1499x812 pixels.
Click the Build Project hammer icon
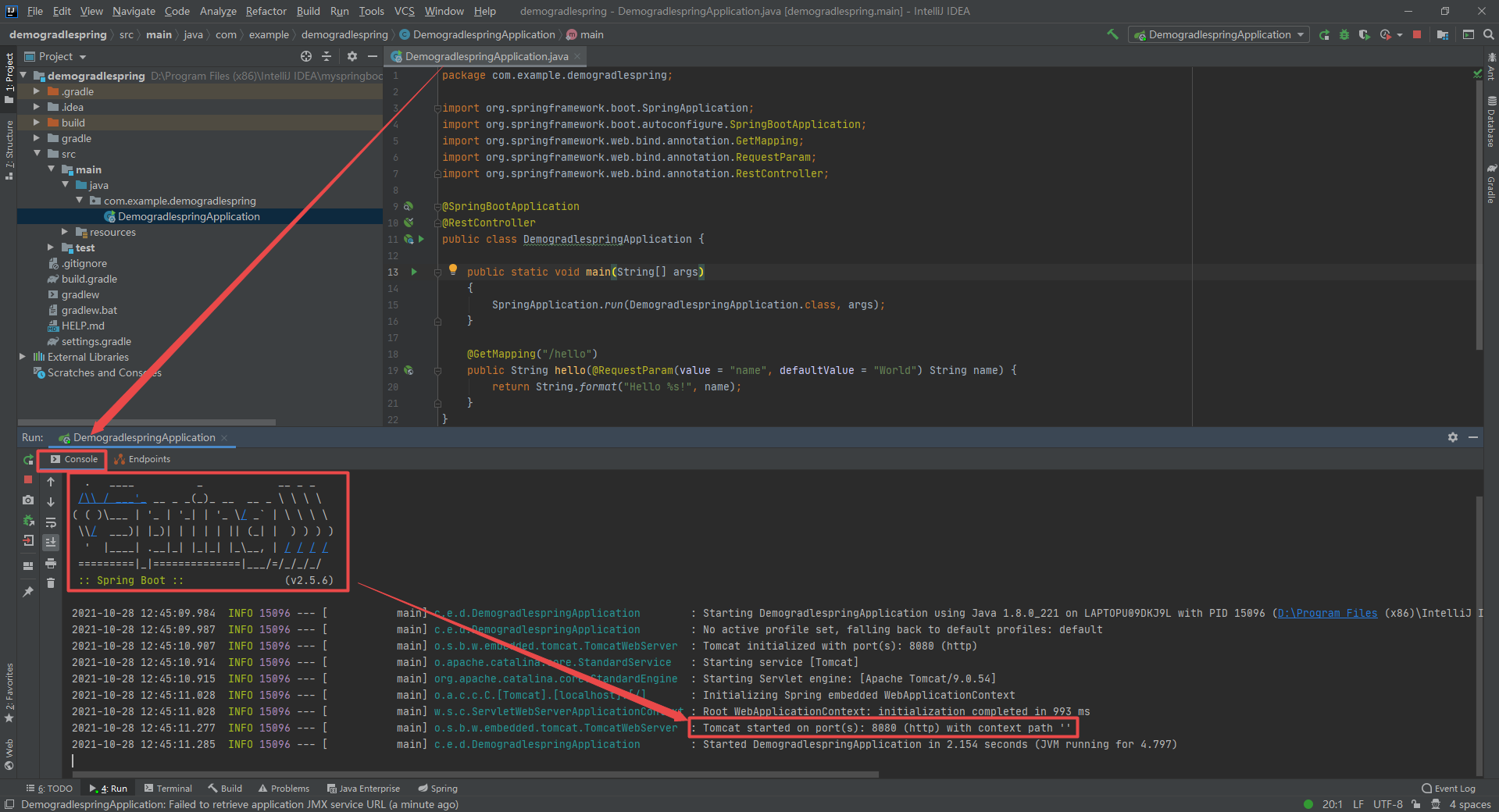[x=1112, y=34]
